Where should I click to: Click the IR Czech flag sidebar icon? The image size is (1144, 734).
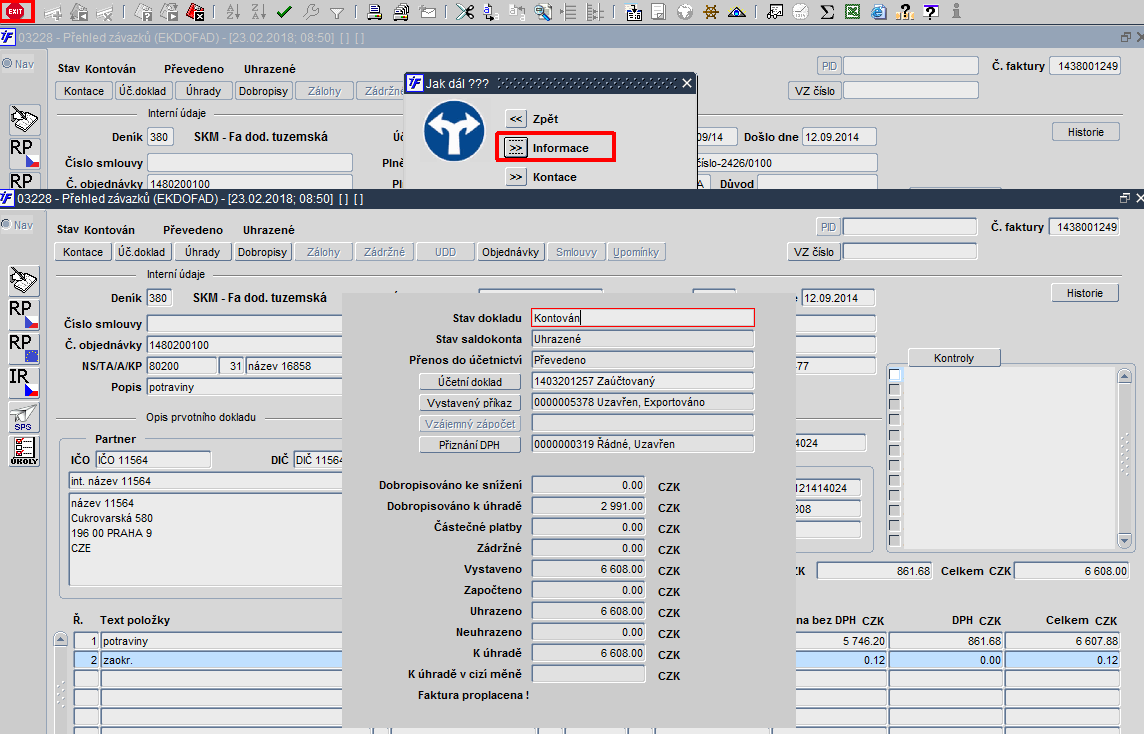click(x=23, y=382)
